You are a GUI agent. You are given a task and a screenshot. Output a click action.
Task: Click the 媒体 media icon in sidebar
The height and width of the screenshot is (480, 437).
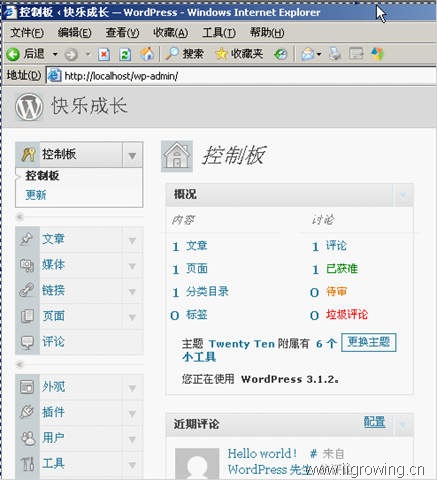27,265
